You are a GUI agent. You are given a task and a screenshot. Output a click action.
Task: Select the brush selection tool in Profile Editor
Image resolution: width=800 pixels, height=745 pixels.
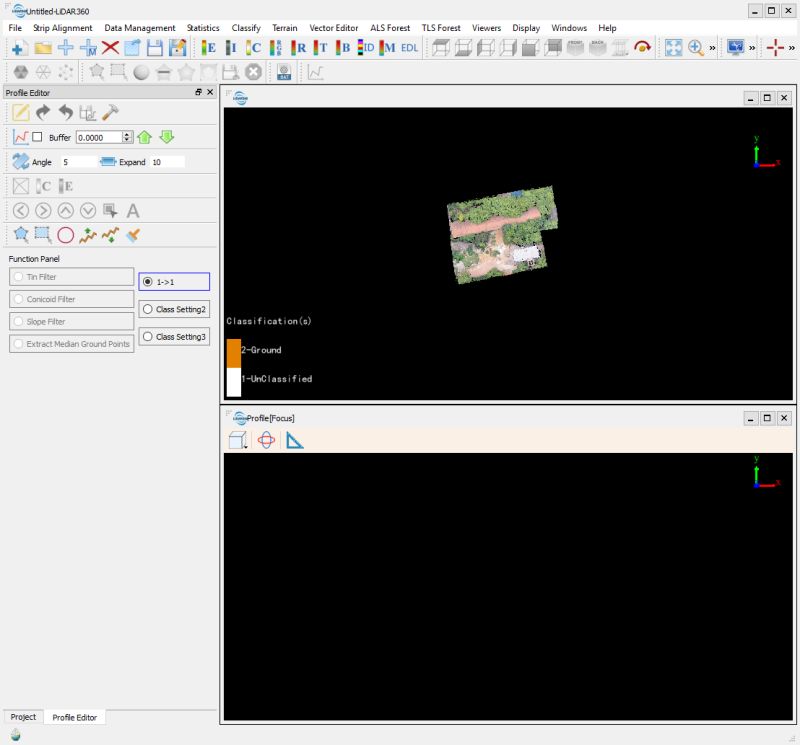[135, 233]
